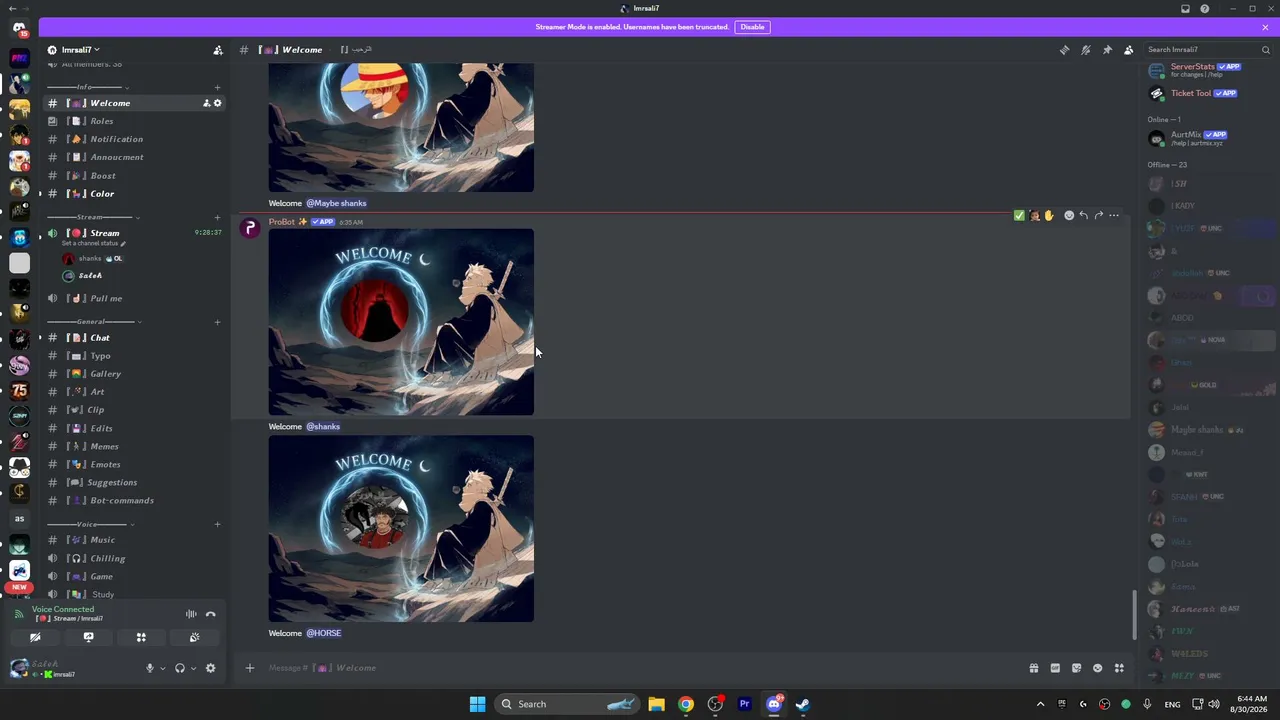Open the emoji picker in message bar
Viewport: 1280px width, 720px height.
pyautogui.click(x=1098, y=668)
